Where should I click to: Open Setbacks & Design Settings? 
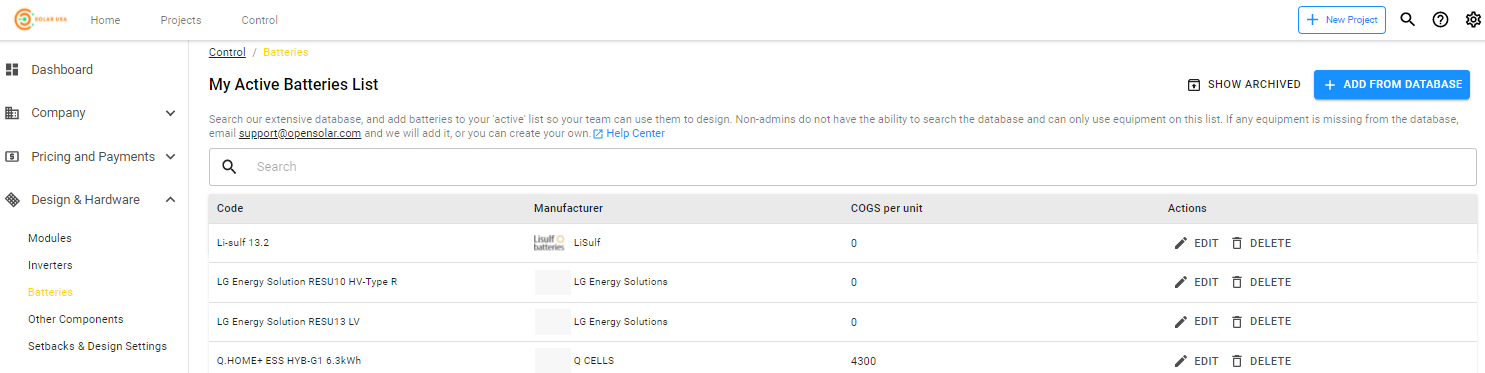(97, 346)
